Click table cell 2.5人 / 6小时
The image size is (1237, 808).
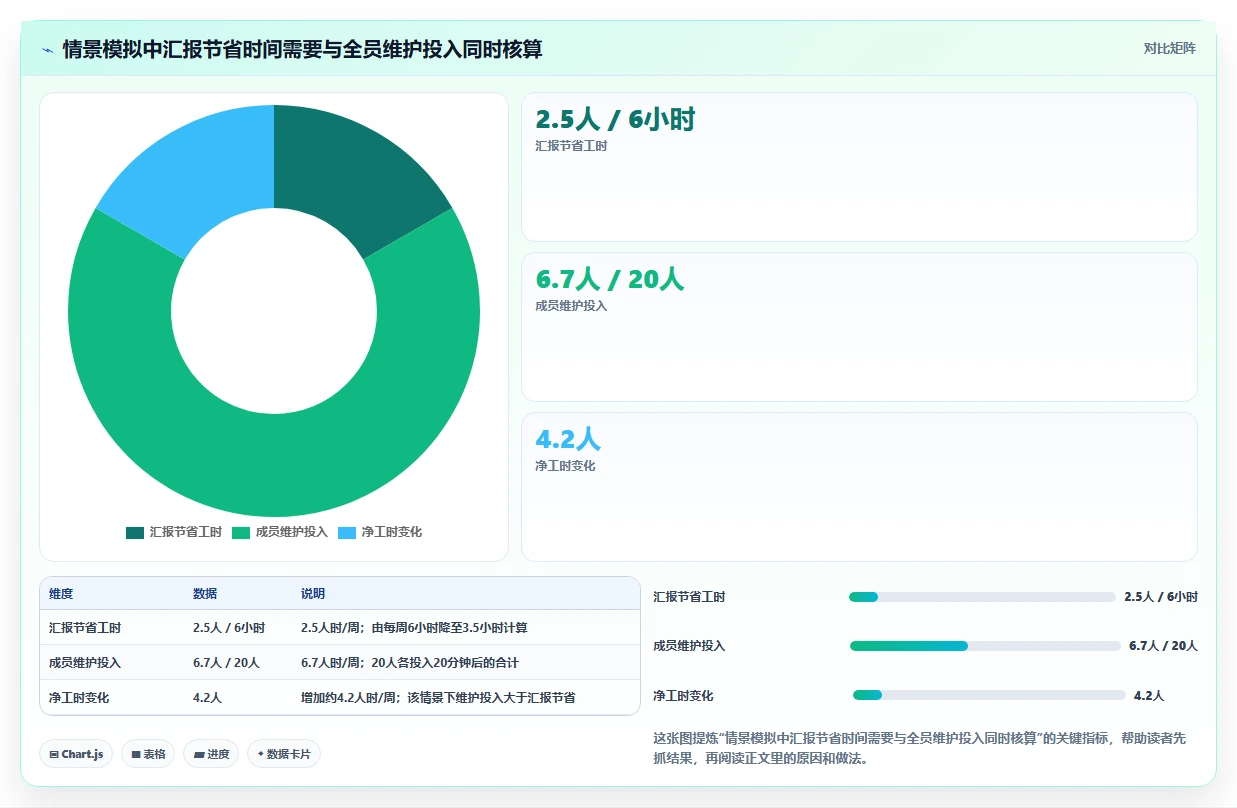point(229,628)
